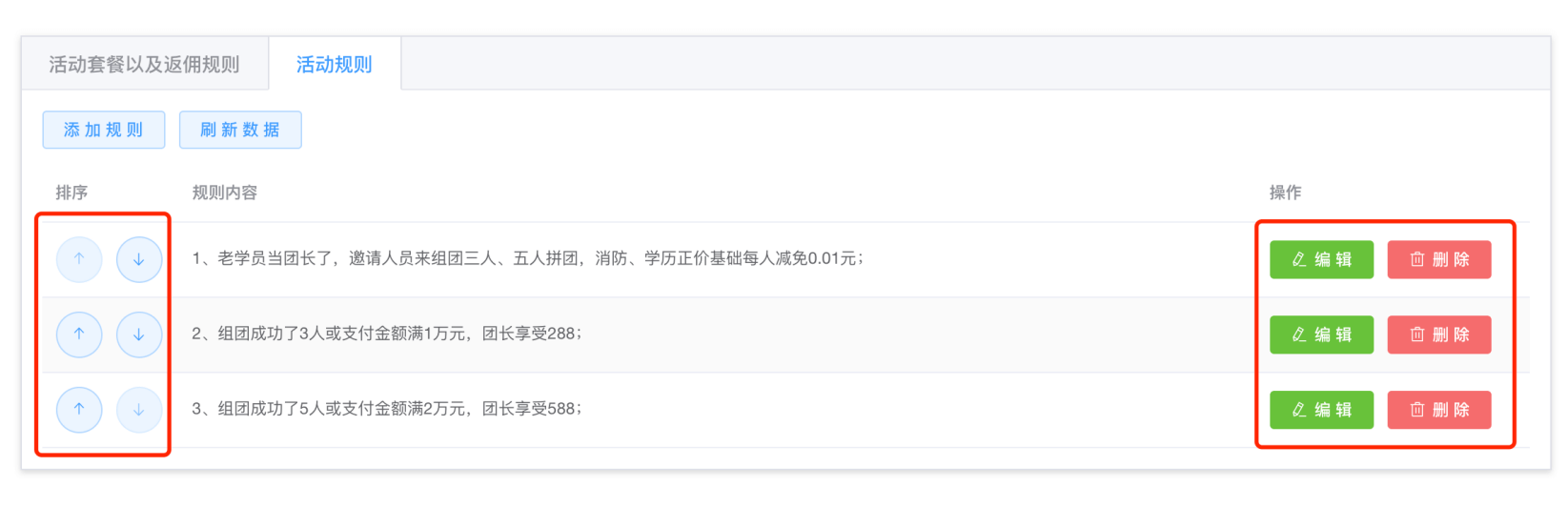This screenshot has height=507, width=1568.
Task: Select the 活动规则 tab
Action: (x=335, y=65)
